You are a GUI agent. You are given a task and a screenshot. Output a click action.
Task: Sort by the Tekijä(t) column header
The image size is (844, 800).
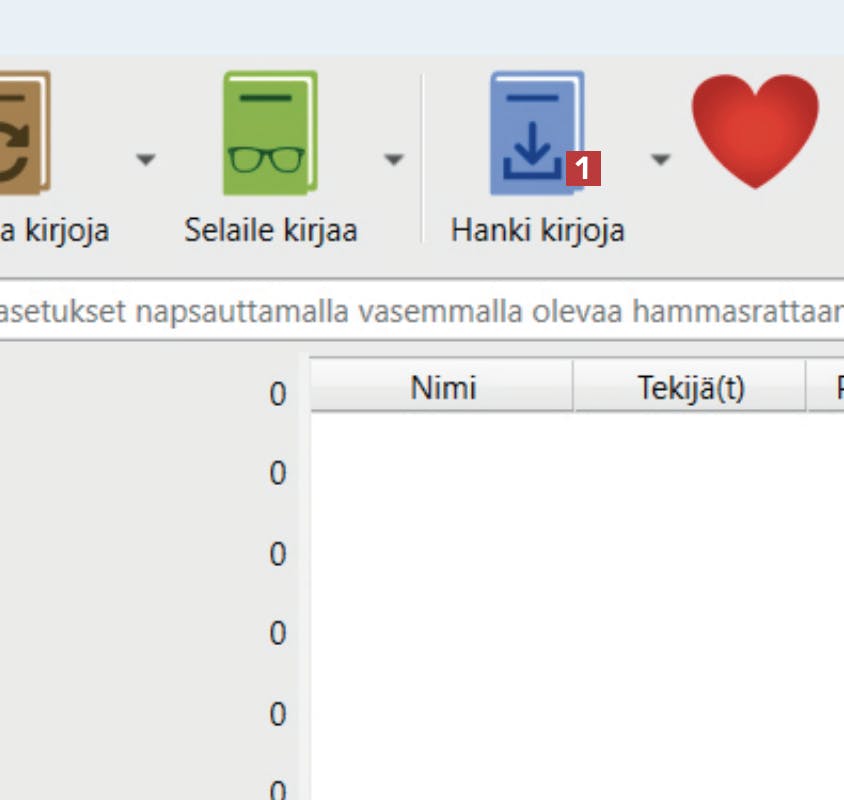pyautogui.click(x=690, y=387)
